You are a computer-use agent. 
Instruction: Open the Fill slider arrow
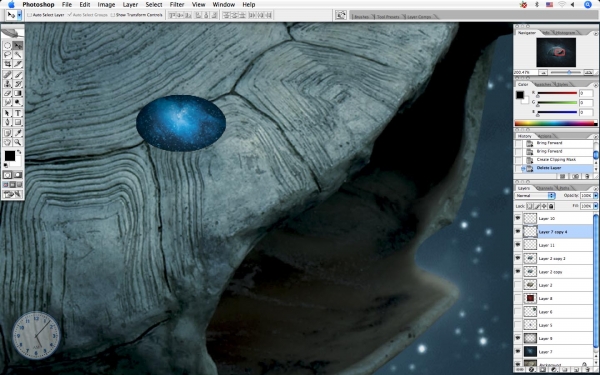point(596,206)
